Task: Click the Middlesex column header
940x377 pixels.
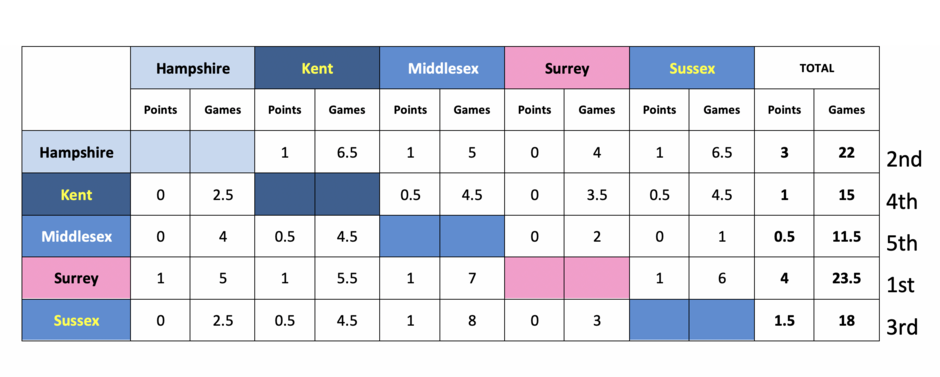Action: click(x=442, y=68)
